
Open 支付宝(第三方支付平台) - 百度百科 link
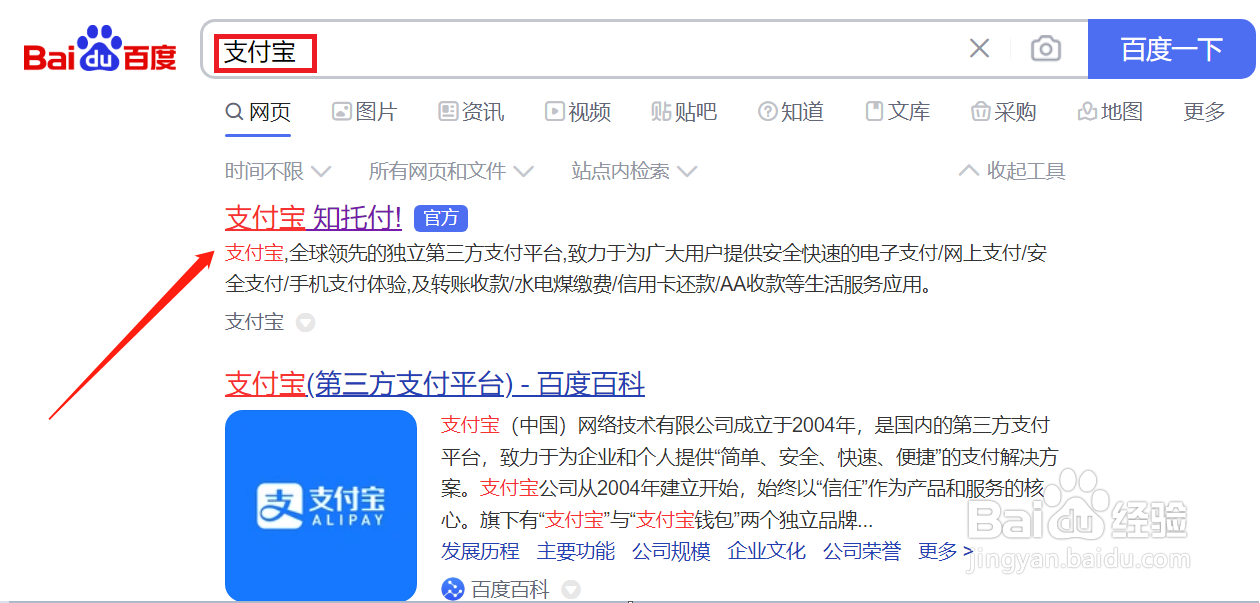[x=435, y=384]
